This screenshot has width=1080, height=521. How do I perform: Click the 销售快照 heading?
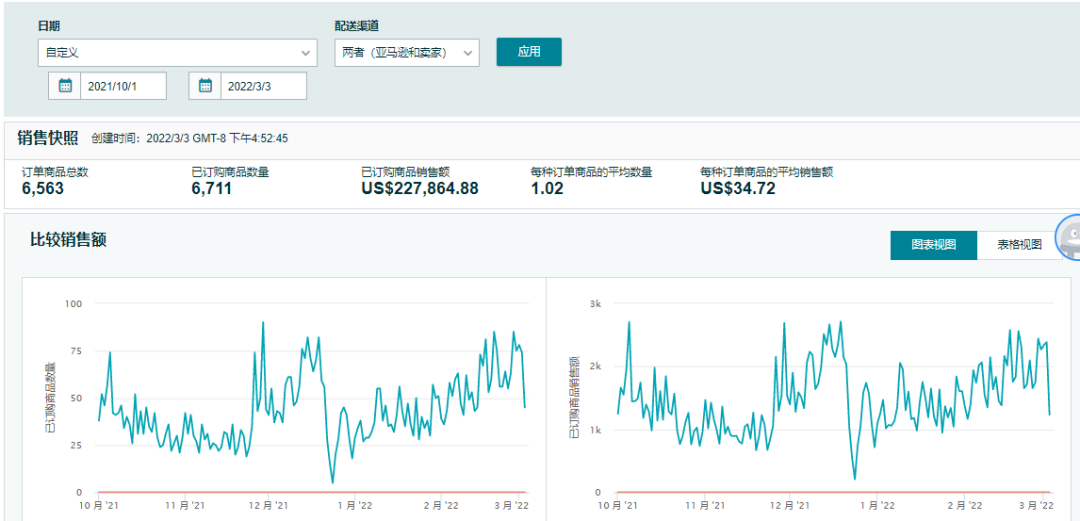[48, 137]
